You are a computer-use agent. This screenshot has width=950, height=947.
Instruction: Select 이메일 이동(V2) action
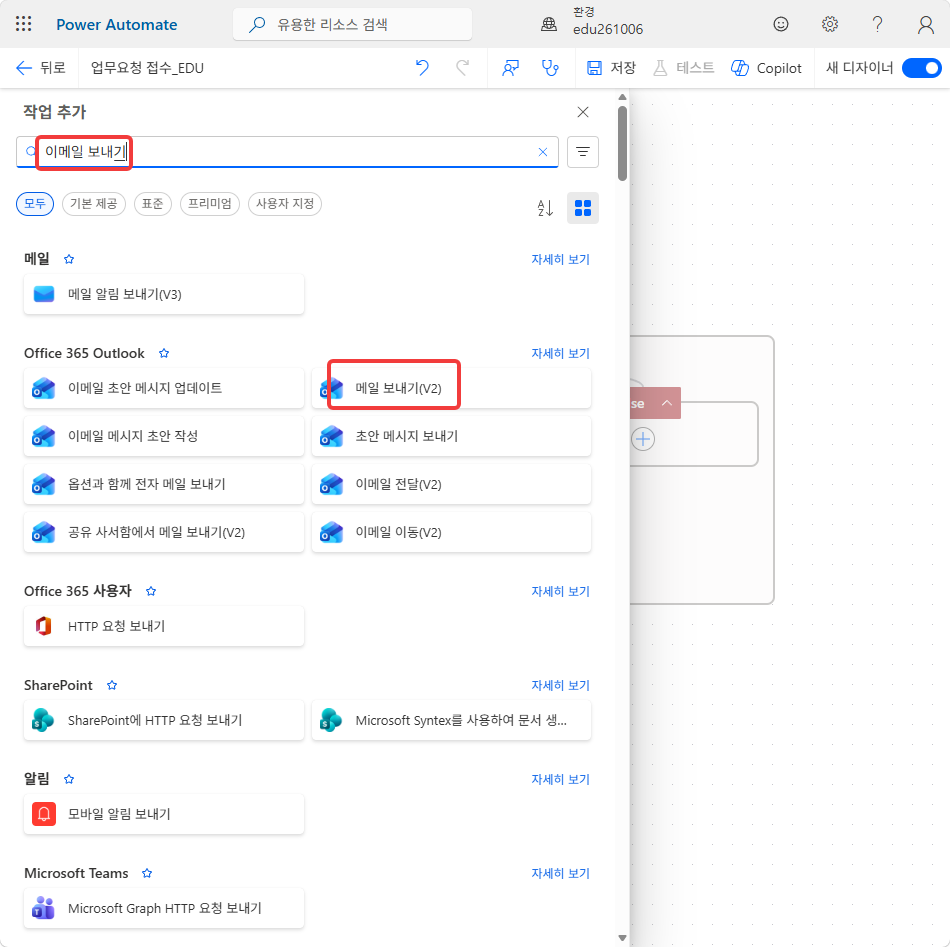coord(451,532)
